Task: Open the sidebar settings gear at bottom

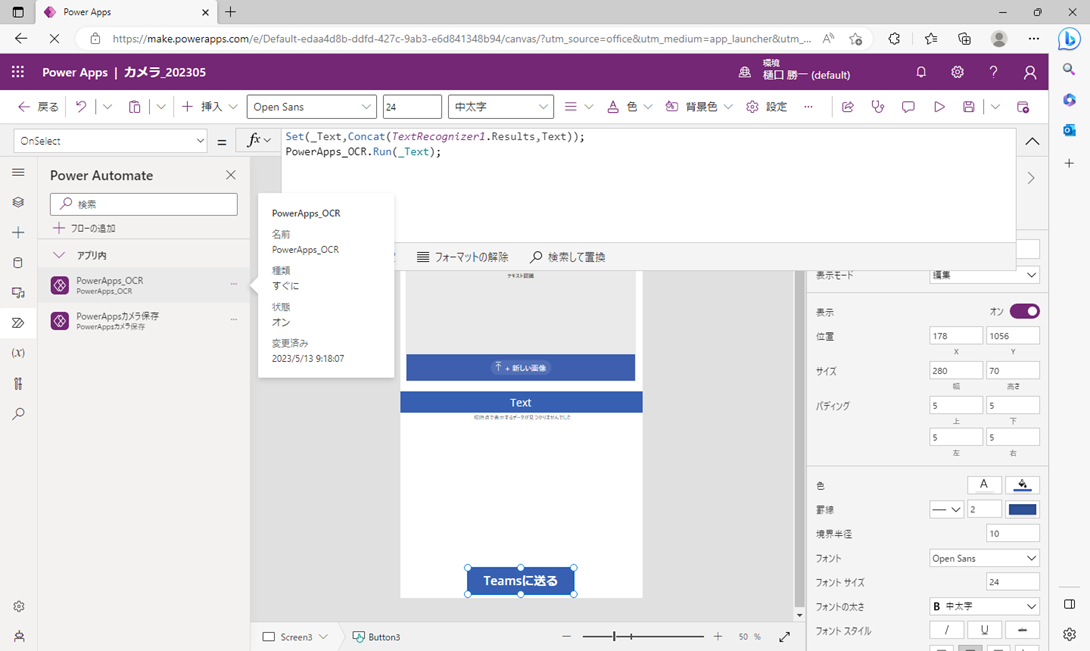Action: 19,606
